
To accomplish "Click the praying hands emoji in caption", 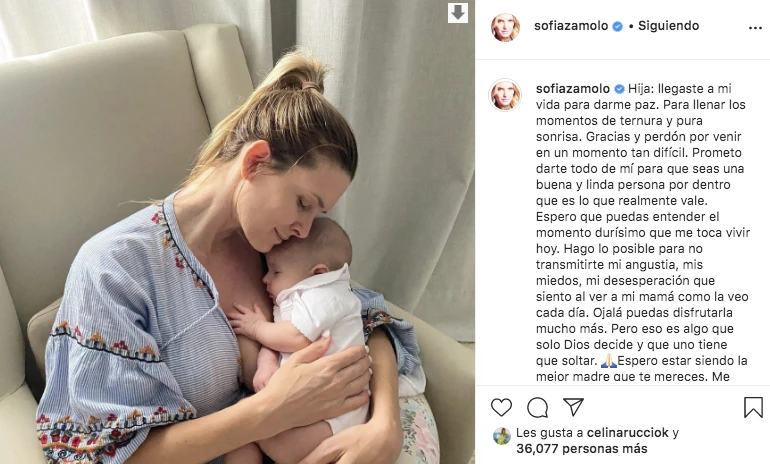I will (x=609, y=361).
